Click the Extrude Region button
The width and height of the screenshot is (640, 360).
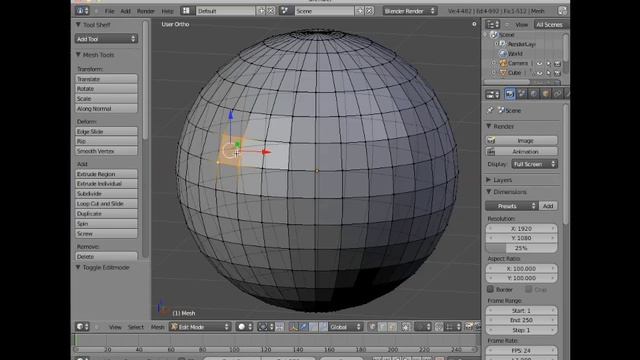[x=106, y=174]
